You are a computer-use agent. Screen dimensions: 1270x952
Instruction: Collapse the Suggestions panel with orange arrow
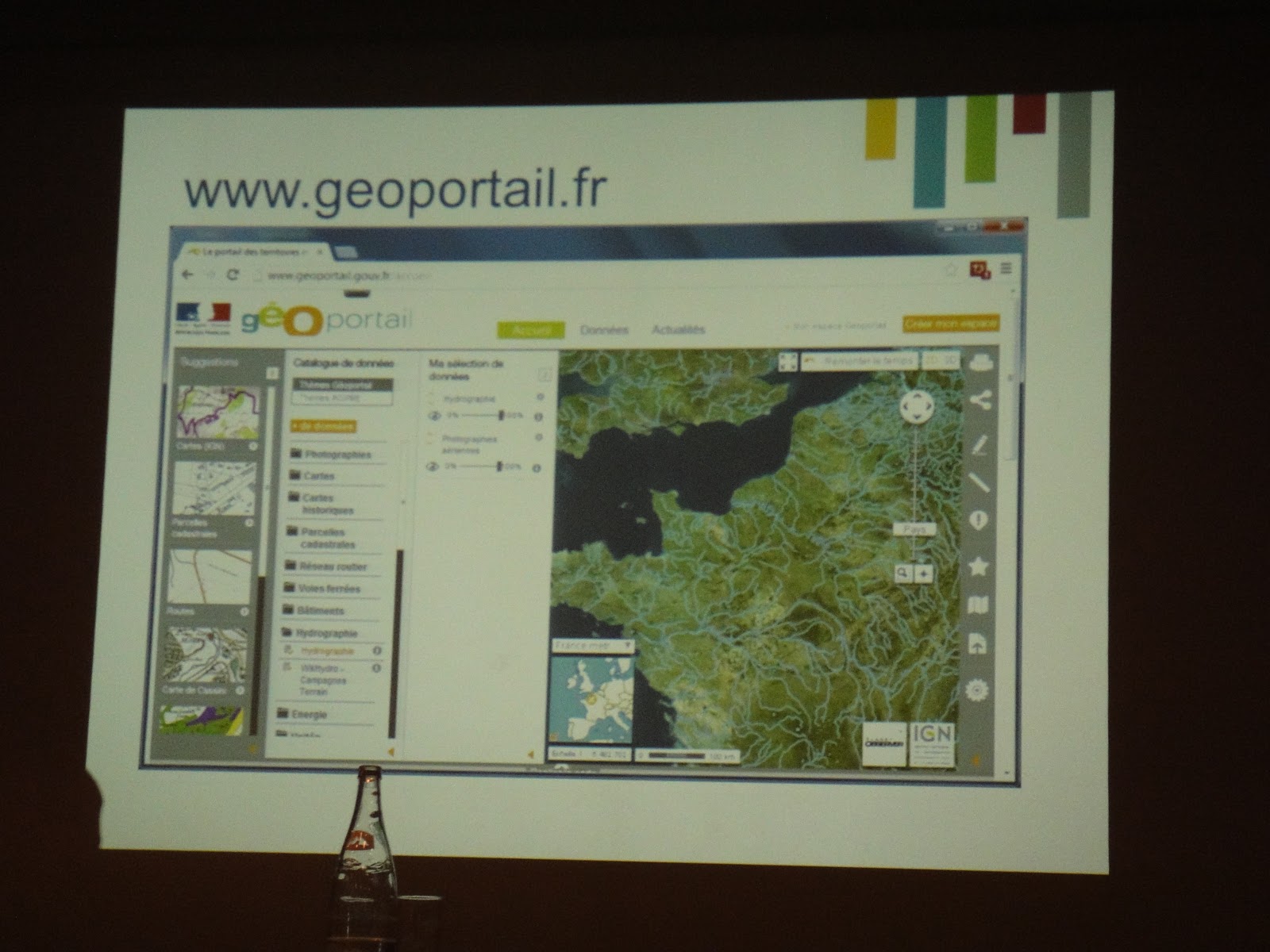252,748
